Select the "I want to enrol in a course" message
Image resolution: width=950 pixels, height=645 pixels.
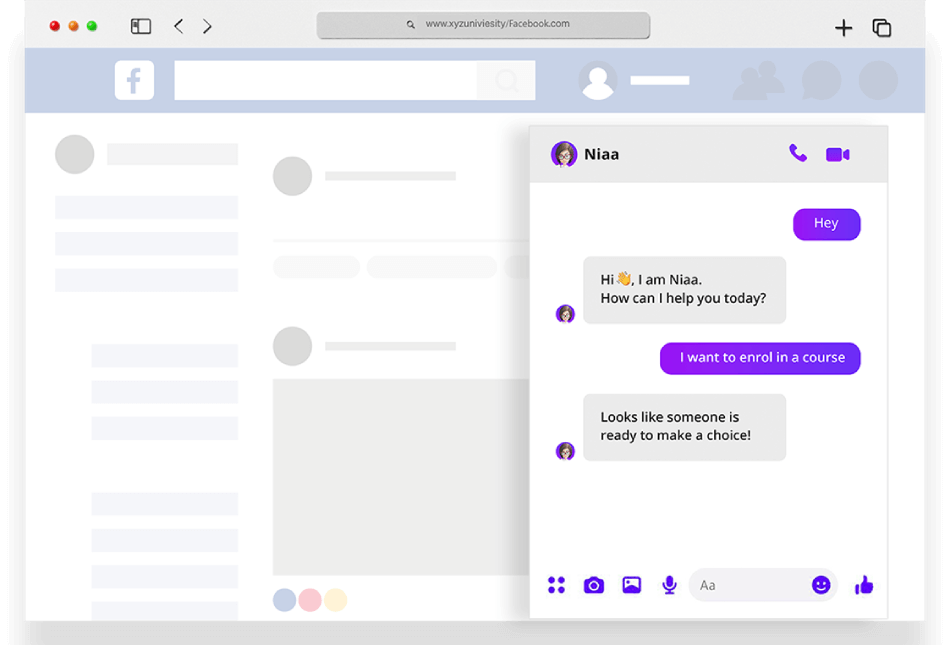(x=760, y=358)
